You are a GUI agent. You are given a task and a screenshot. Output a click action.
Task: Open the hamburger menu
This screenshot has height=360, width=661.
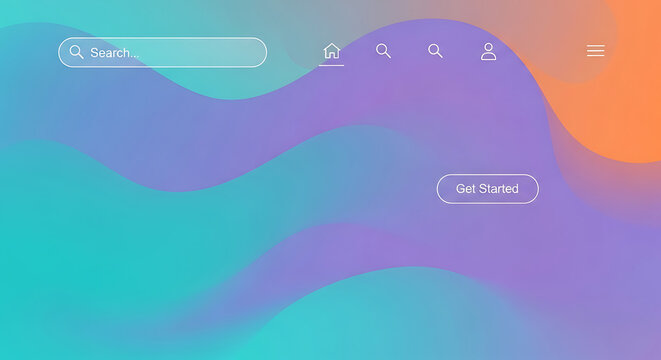click(596, 51)
